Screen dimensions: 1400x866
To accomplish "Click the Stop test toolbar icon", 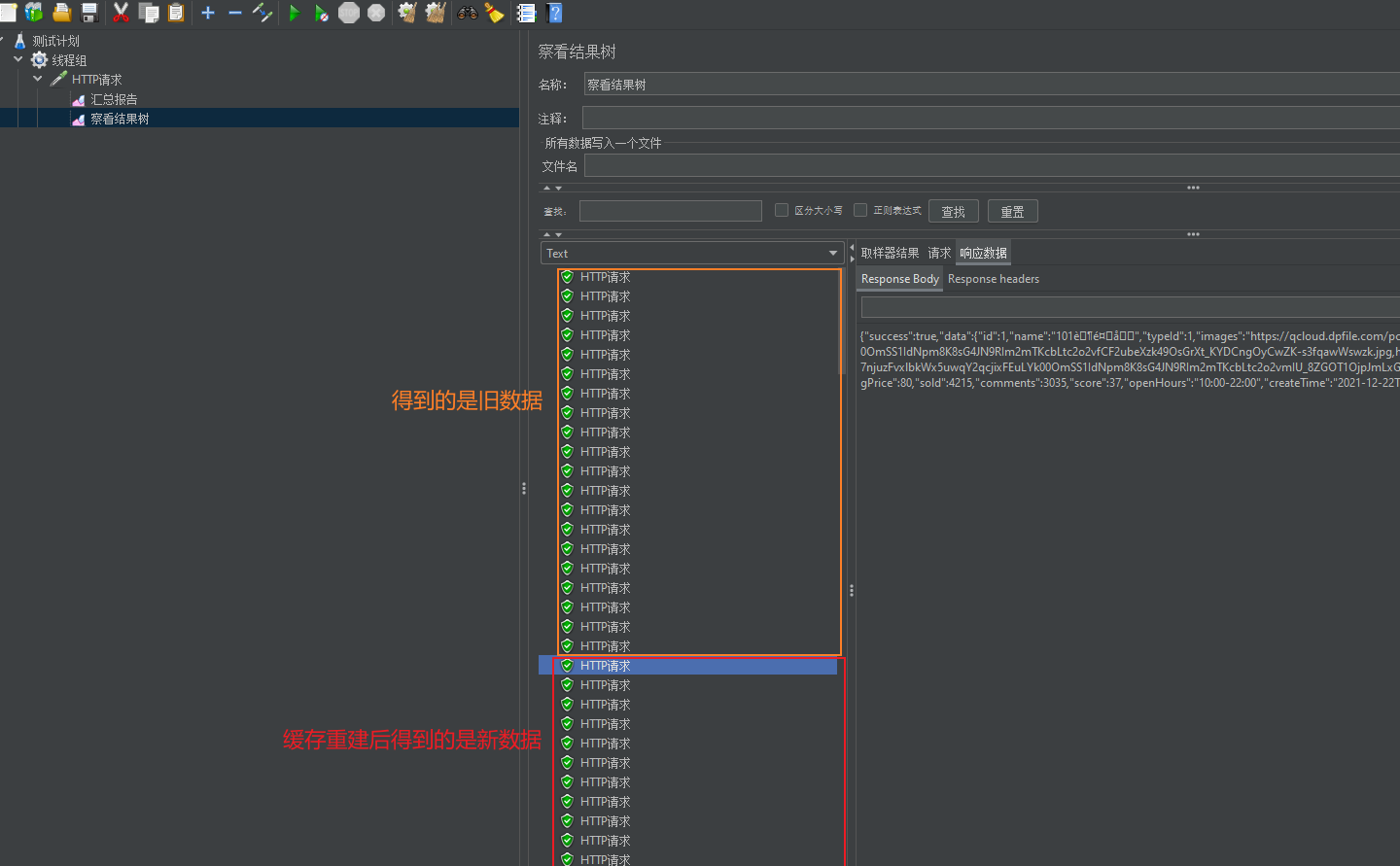I will (x=349, y=13).
